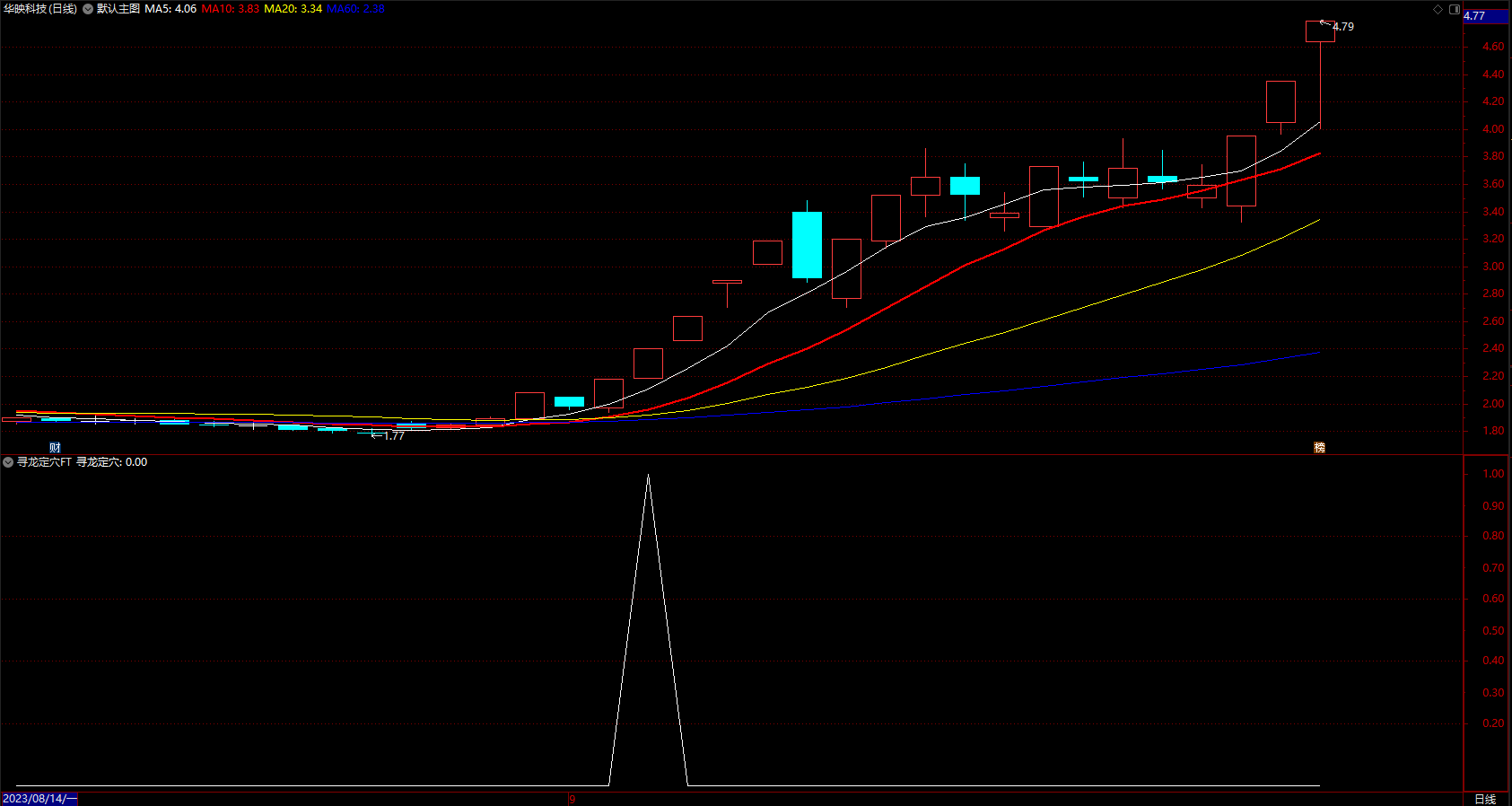Select the 默认主图 label

point(118,9)
